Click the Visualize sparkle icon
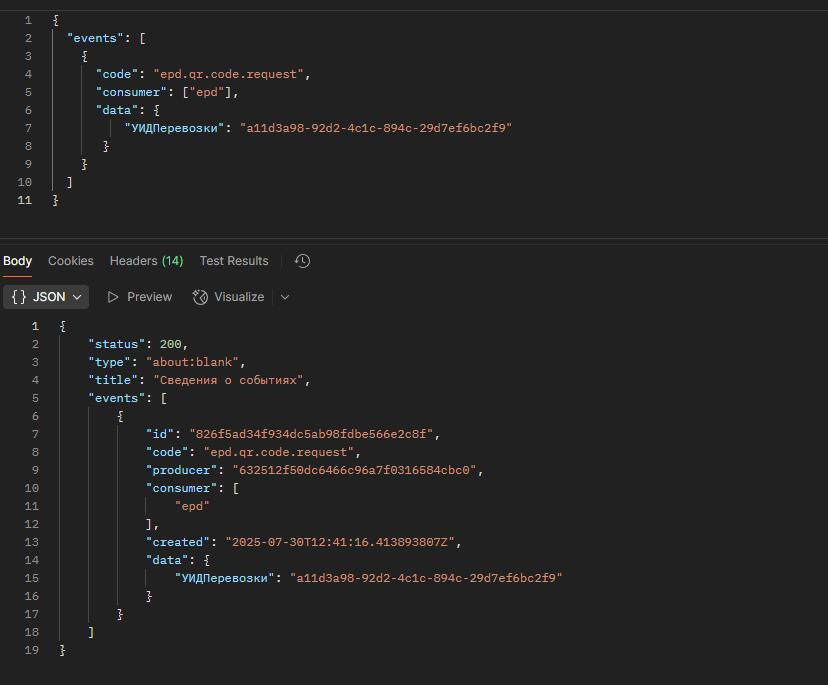 click(x=200, y=297)
